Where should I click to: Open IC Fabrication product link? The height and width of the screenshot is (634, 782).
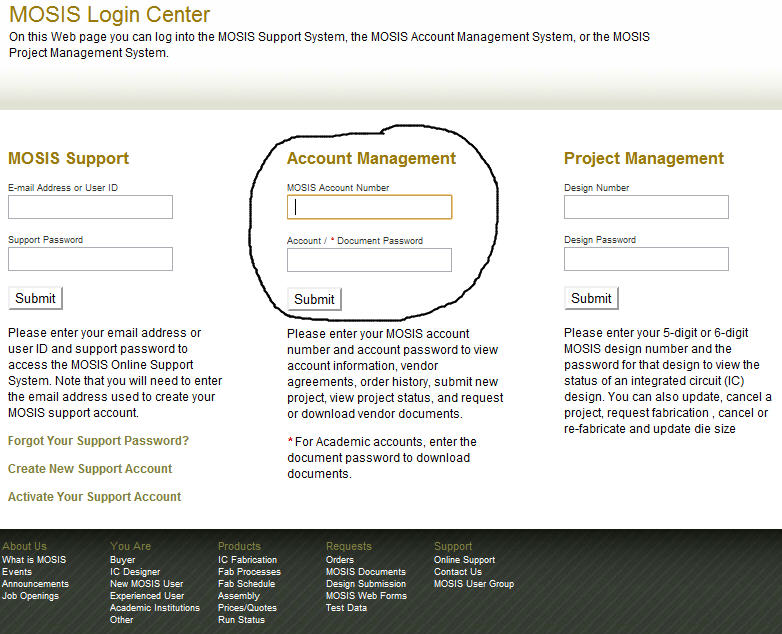(x=247, y=560)
